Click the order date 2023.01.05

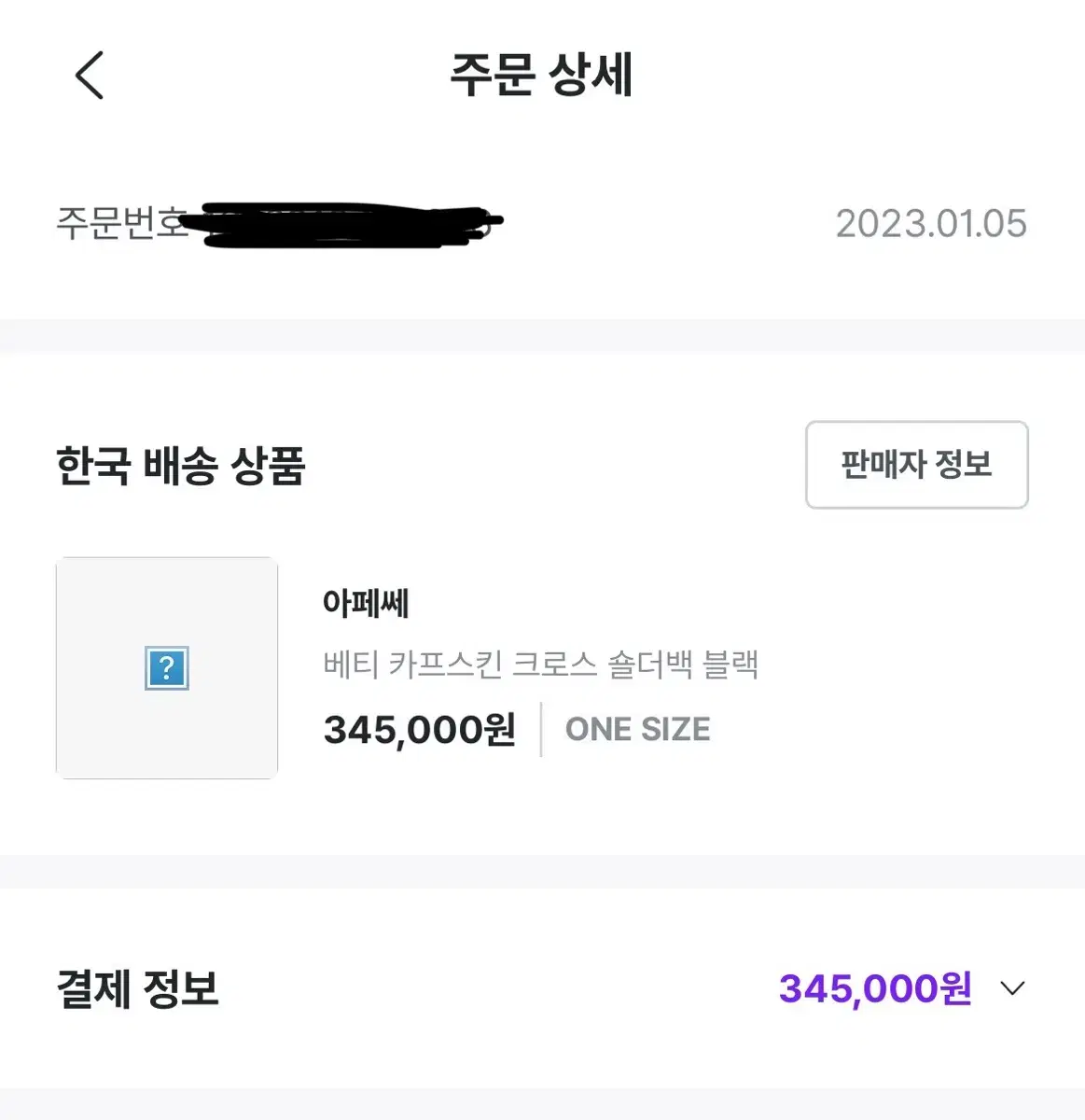tap(930, 224)
